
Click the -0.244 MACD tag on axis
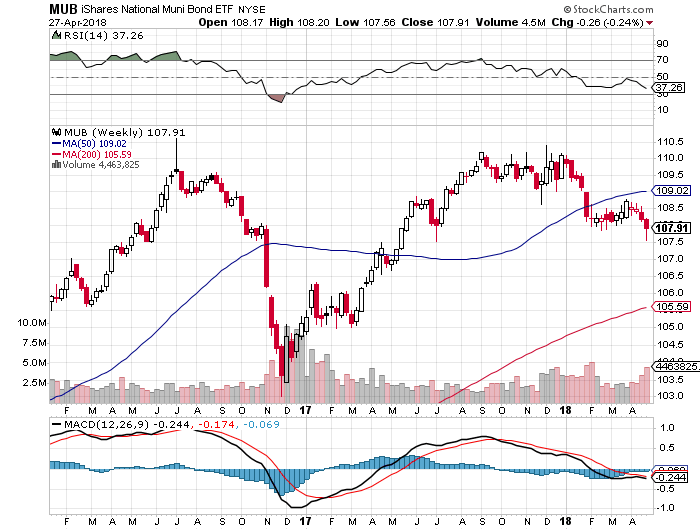pos(669,478)
